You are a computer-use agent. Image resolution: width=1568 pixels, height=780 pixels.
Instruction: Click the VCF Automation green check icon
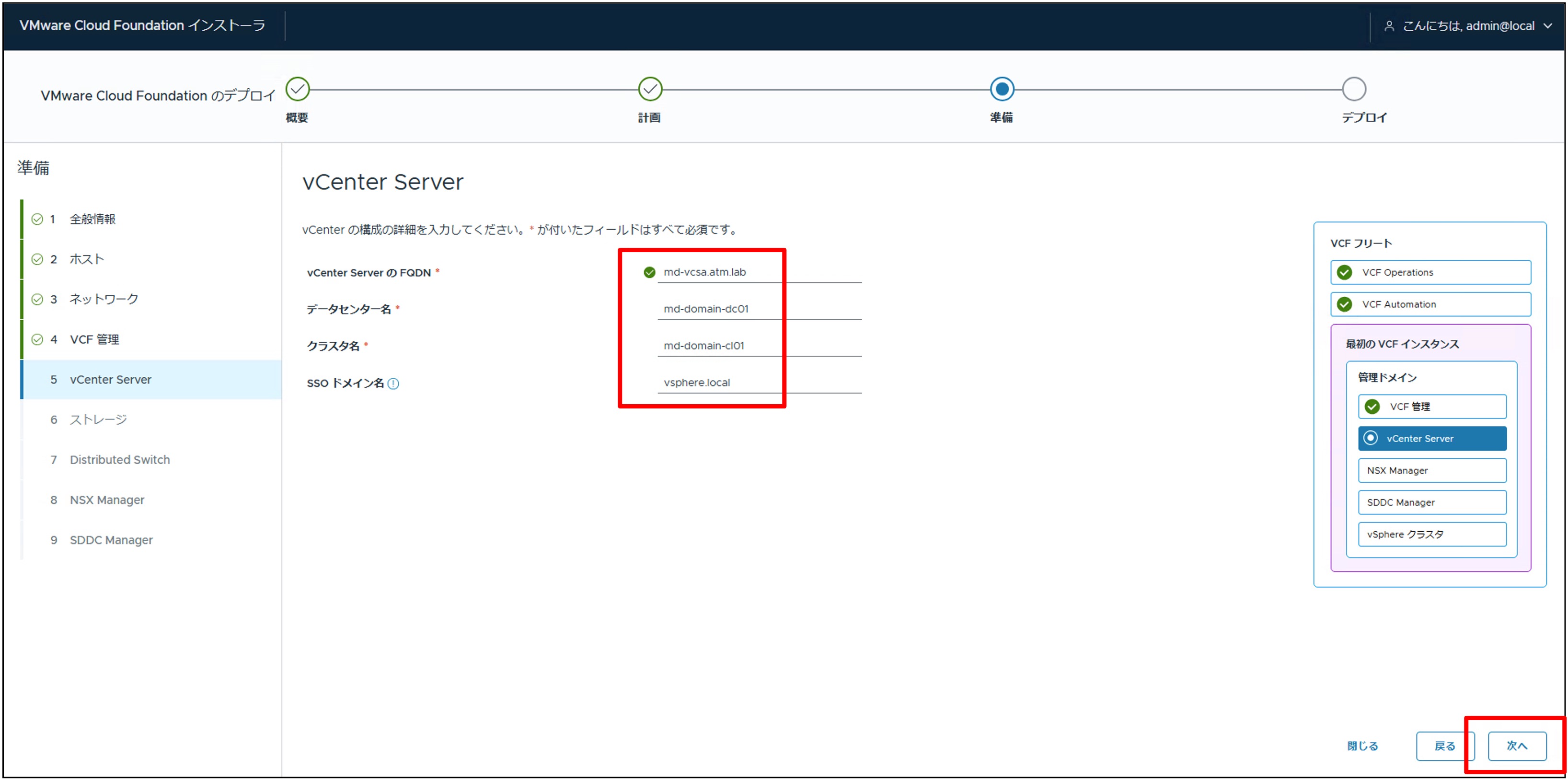click(1345, 304)
